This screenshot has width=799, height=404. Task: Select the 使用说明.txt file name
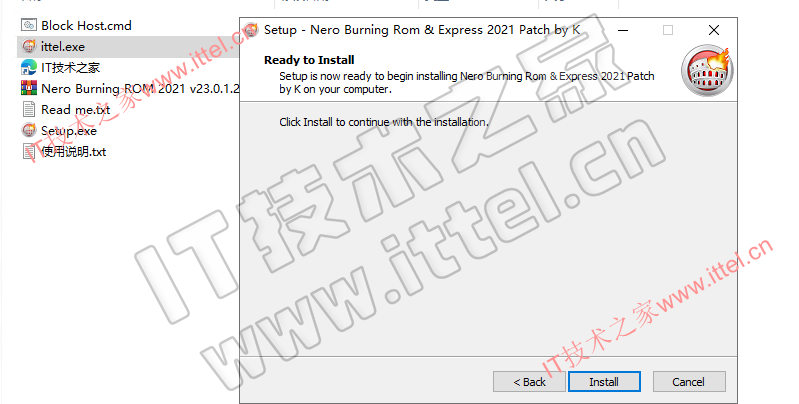(74, 152)
